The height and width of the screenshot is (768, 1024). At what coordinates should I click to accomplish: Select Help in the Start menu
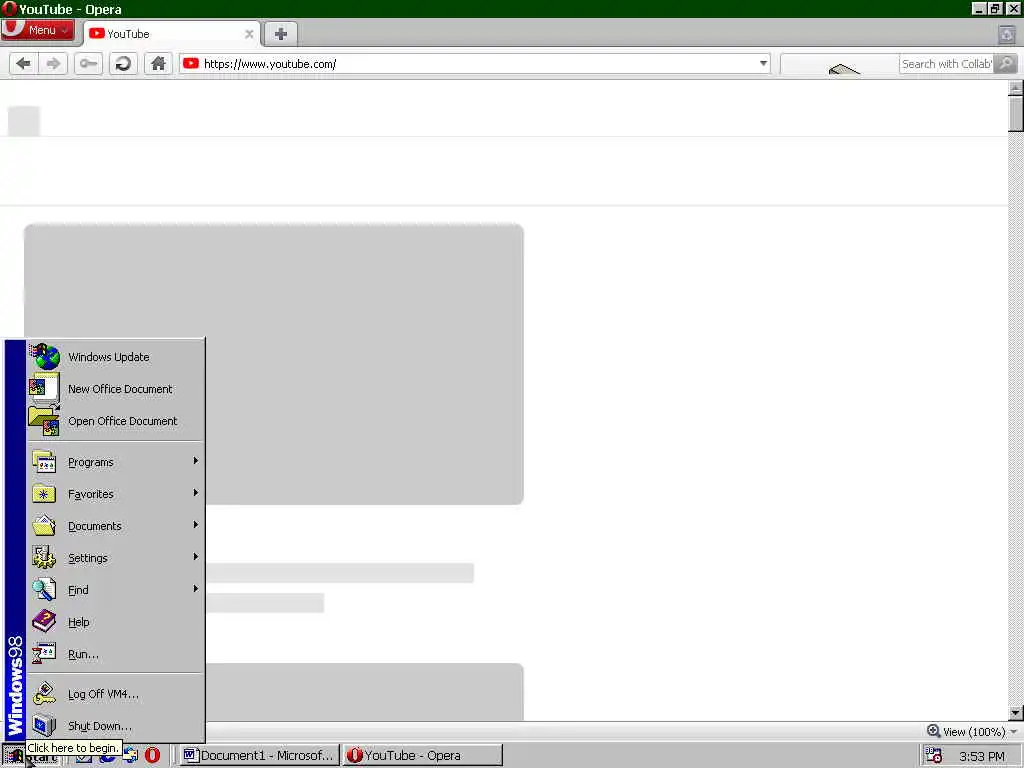pyautogui.click(x=116, y=622)
